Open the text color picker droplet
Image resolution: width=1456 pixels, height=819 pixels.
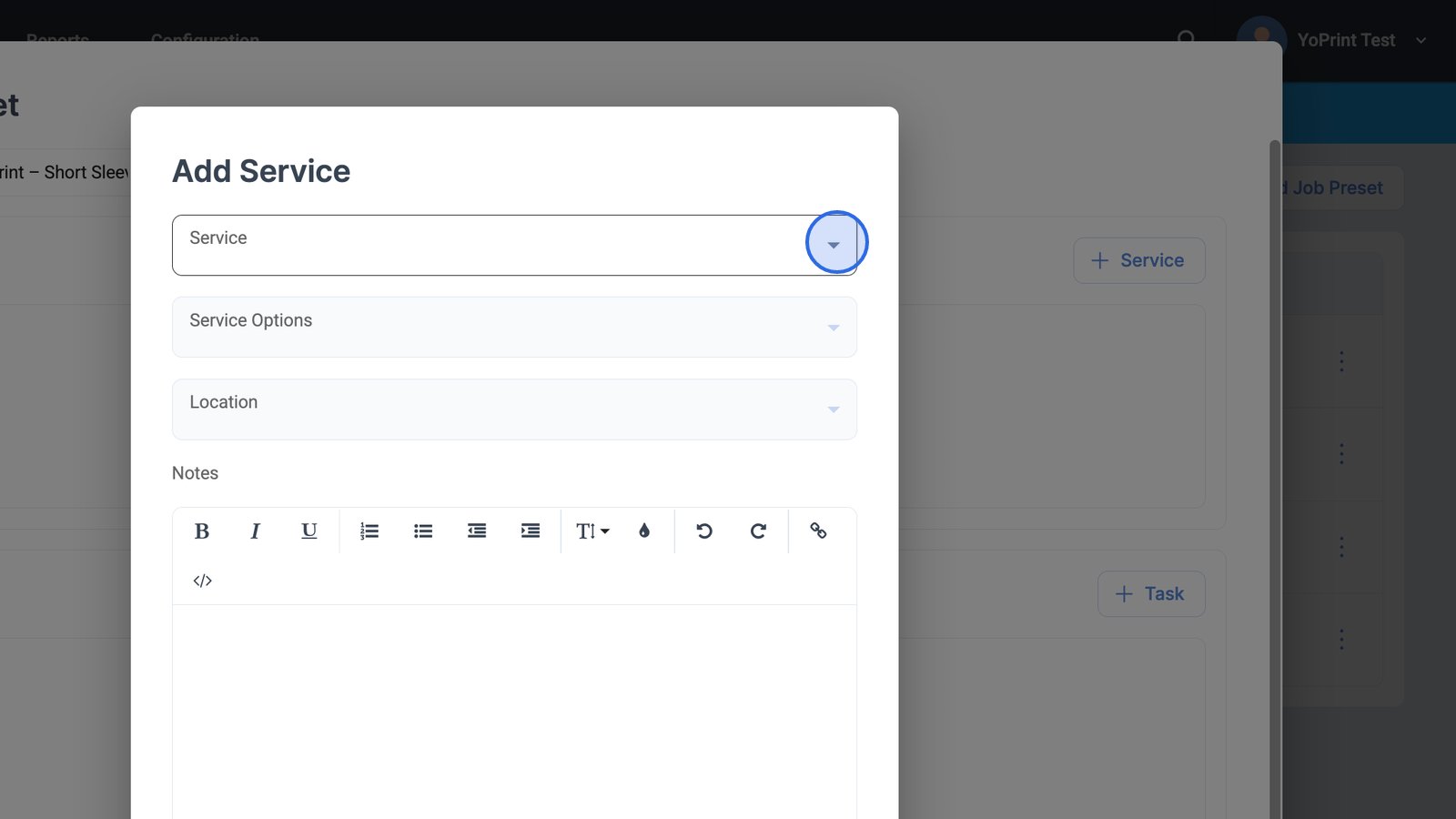pos(644,531)
